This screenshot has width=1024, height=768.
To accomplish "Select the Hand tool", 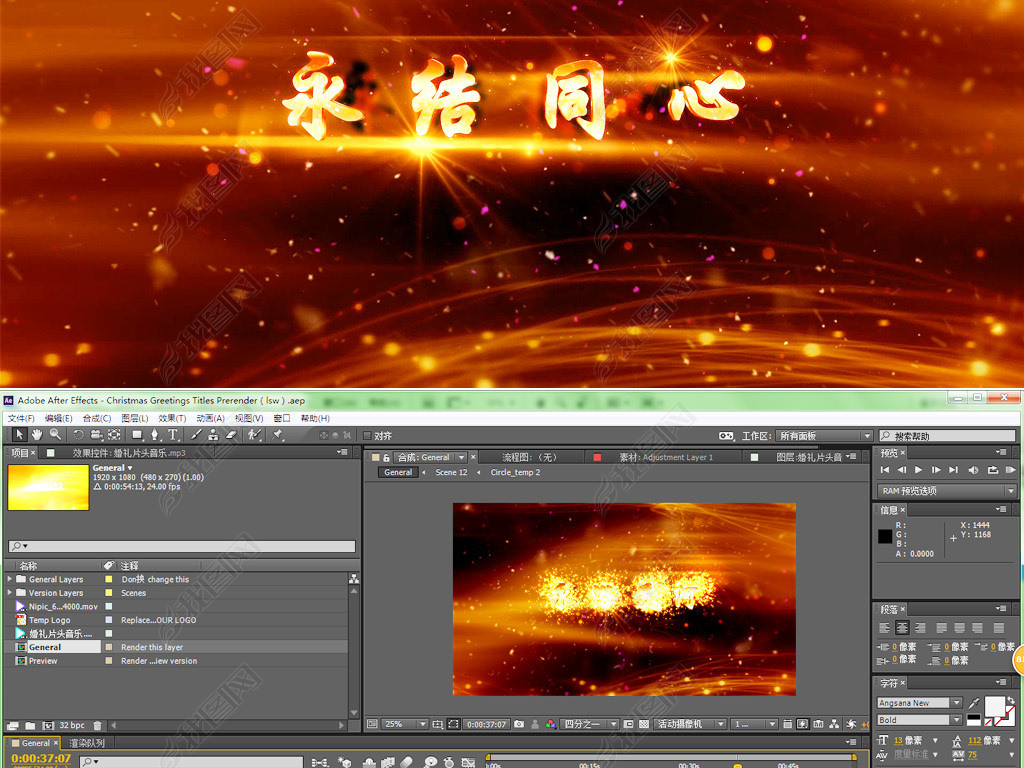I will point(37,435).
